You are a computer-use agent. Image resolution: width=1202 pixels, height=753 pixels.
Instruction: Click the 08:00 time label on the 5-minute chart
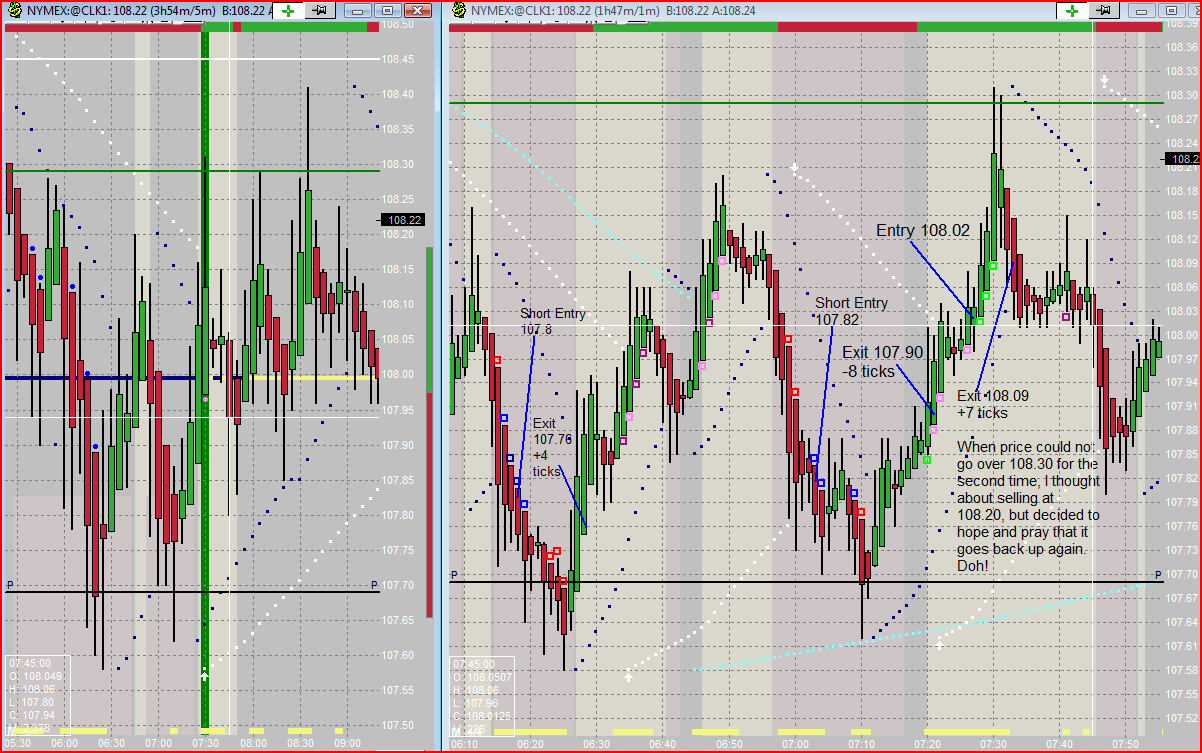(x=253, y=743)
